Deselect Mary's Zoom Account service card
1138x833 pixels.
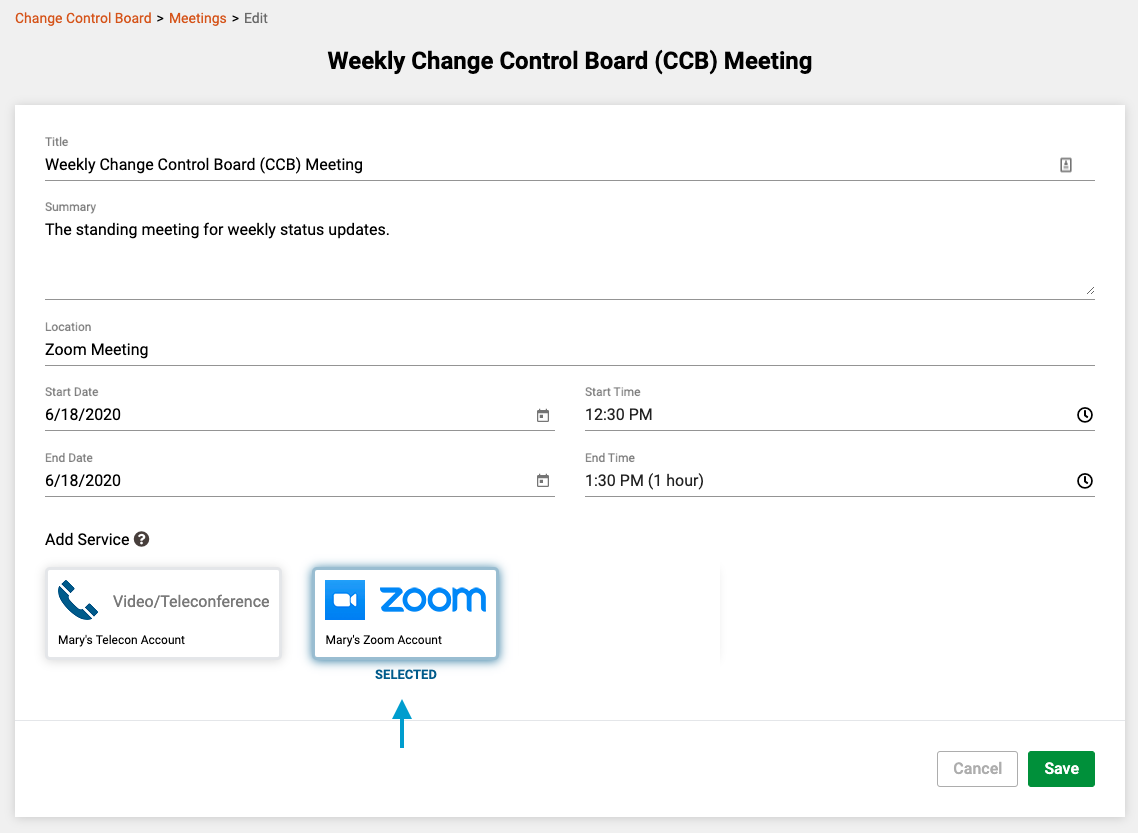pos(405,613)
